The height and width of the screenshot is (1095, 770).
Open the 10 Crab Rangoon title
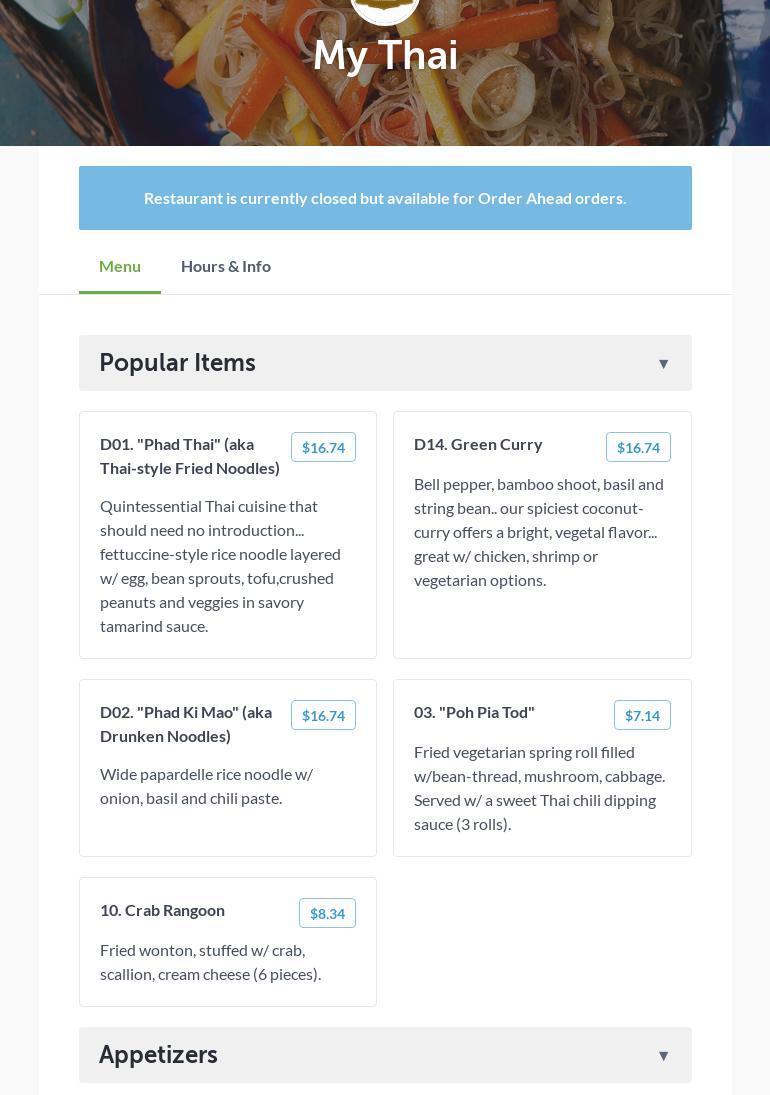coord(162,910)
